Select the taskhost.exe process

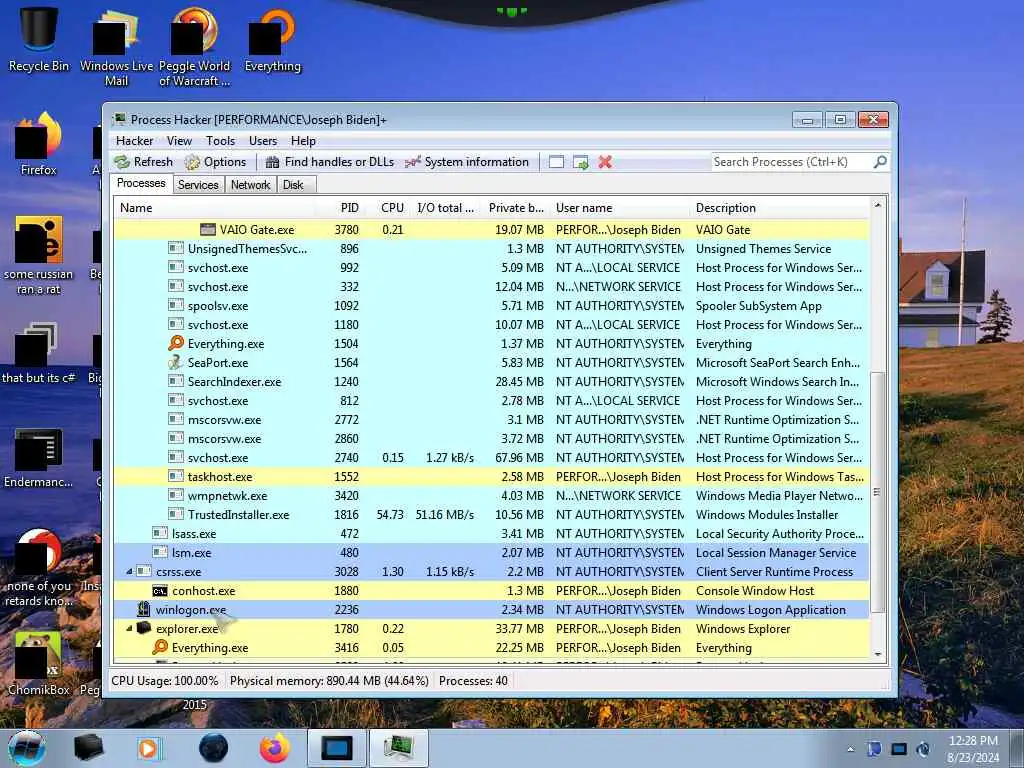[x=491, y=477]
